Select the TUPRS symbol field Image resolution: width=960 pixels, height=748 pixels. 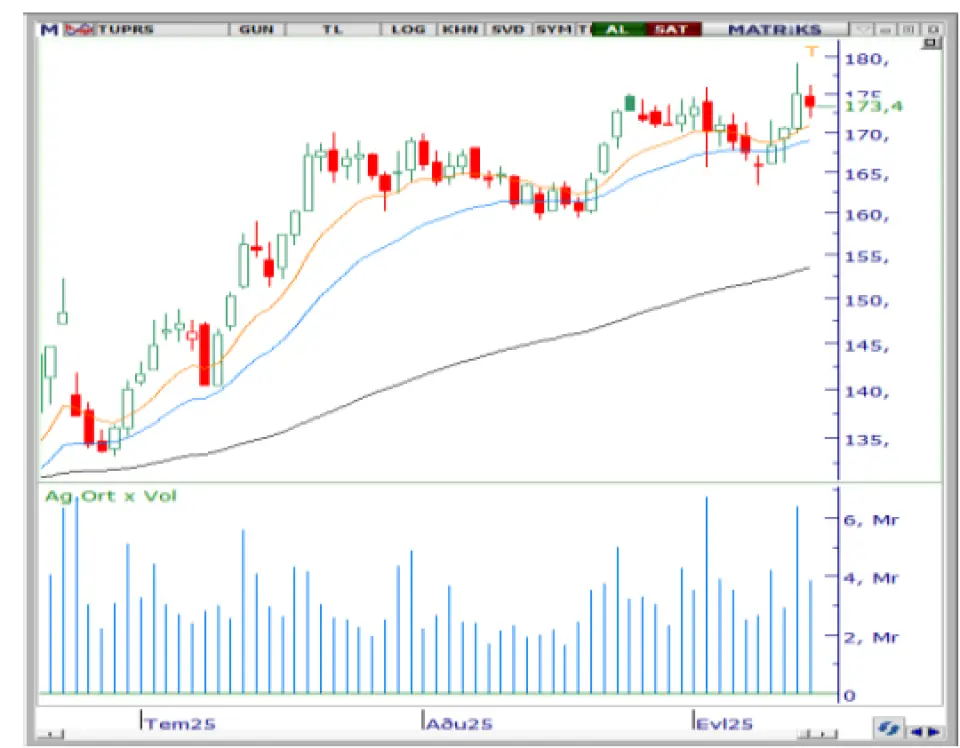(x=162, y=29)
